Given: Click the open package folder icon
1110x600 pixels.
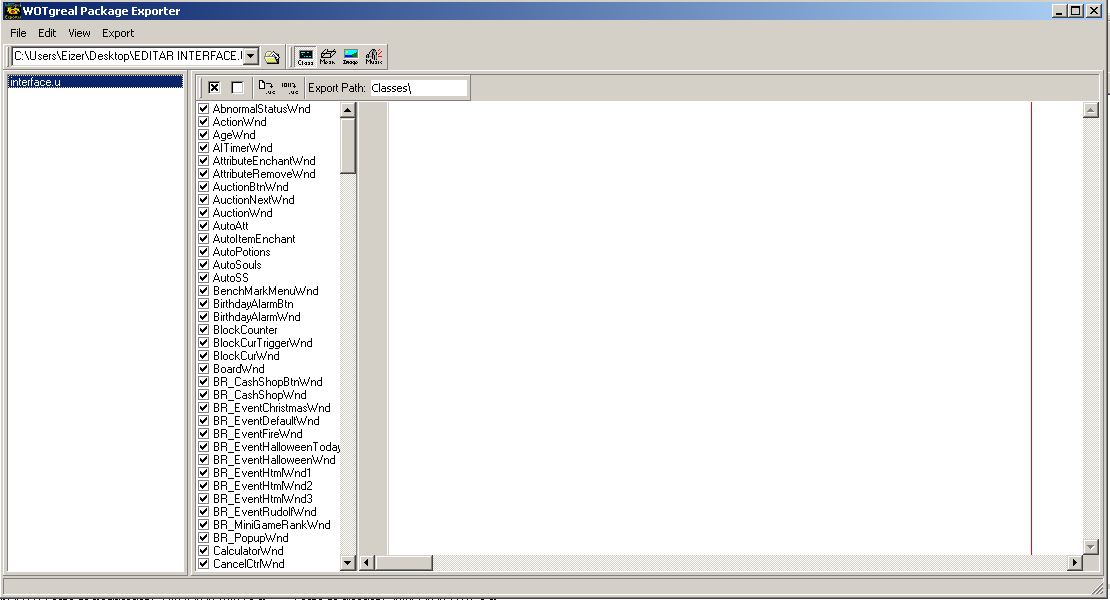Looking at the screenshot, I should (x=272, y=57).
